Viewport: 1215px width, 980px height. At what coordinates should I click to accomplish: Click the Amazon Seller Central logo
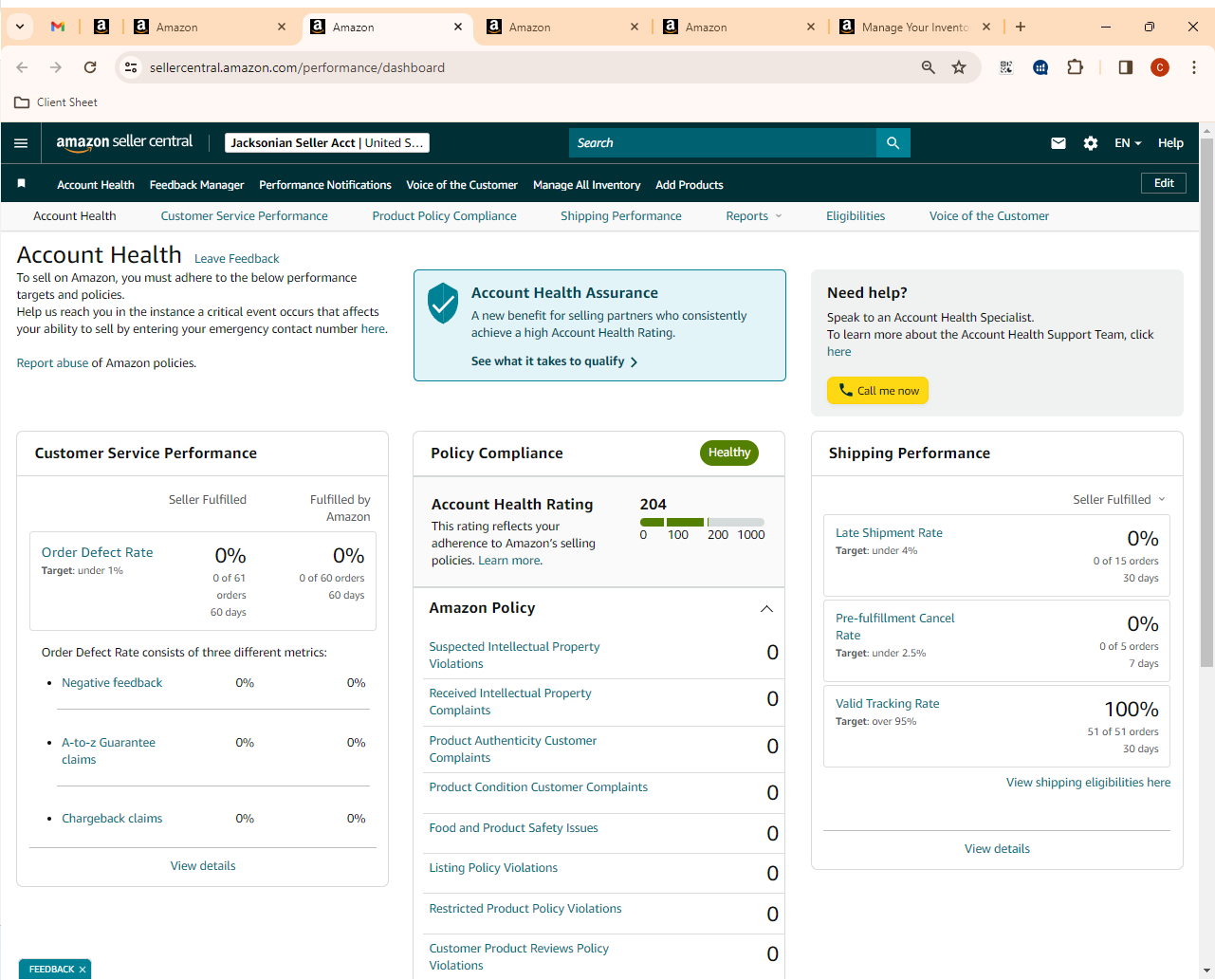[x=124, y=142]
